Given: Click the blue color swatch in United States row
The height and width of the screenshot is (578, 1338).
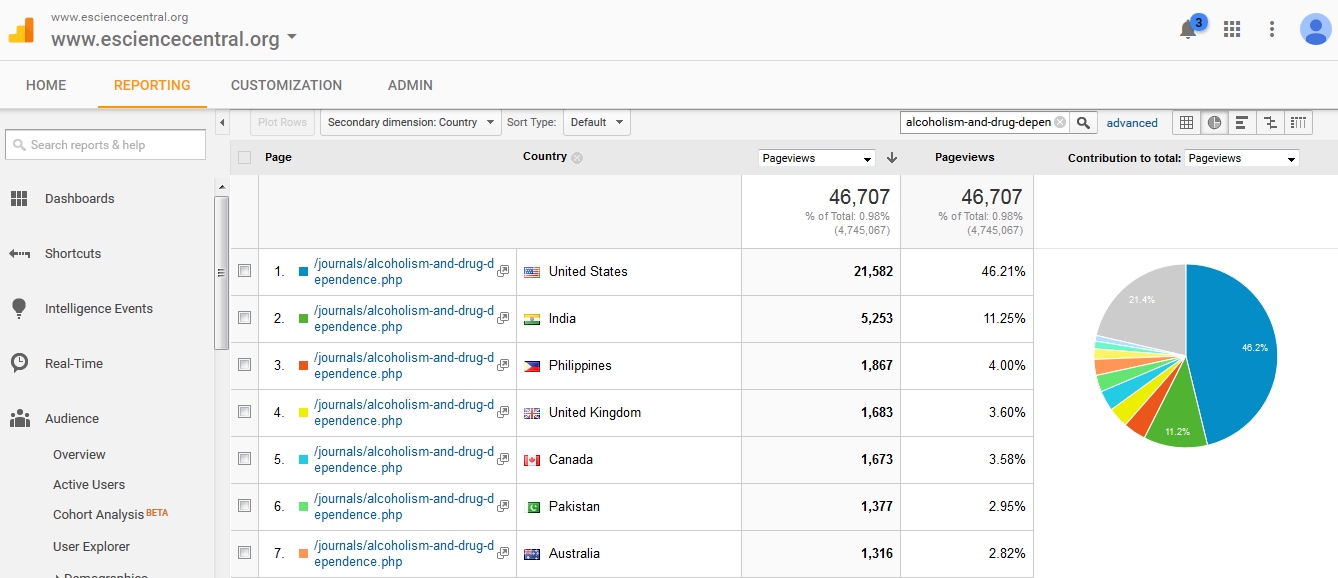Looking at the screenshot, I should [303, 272].
